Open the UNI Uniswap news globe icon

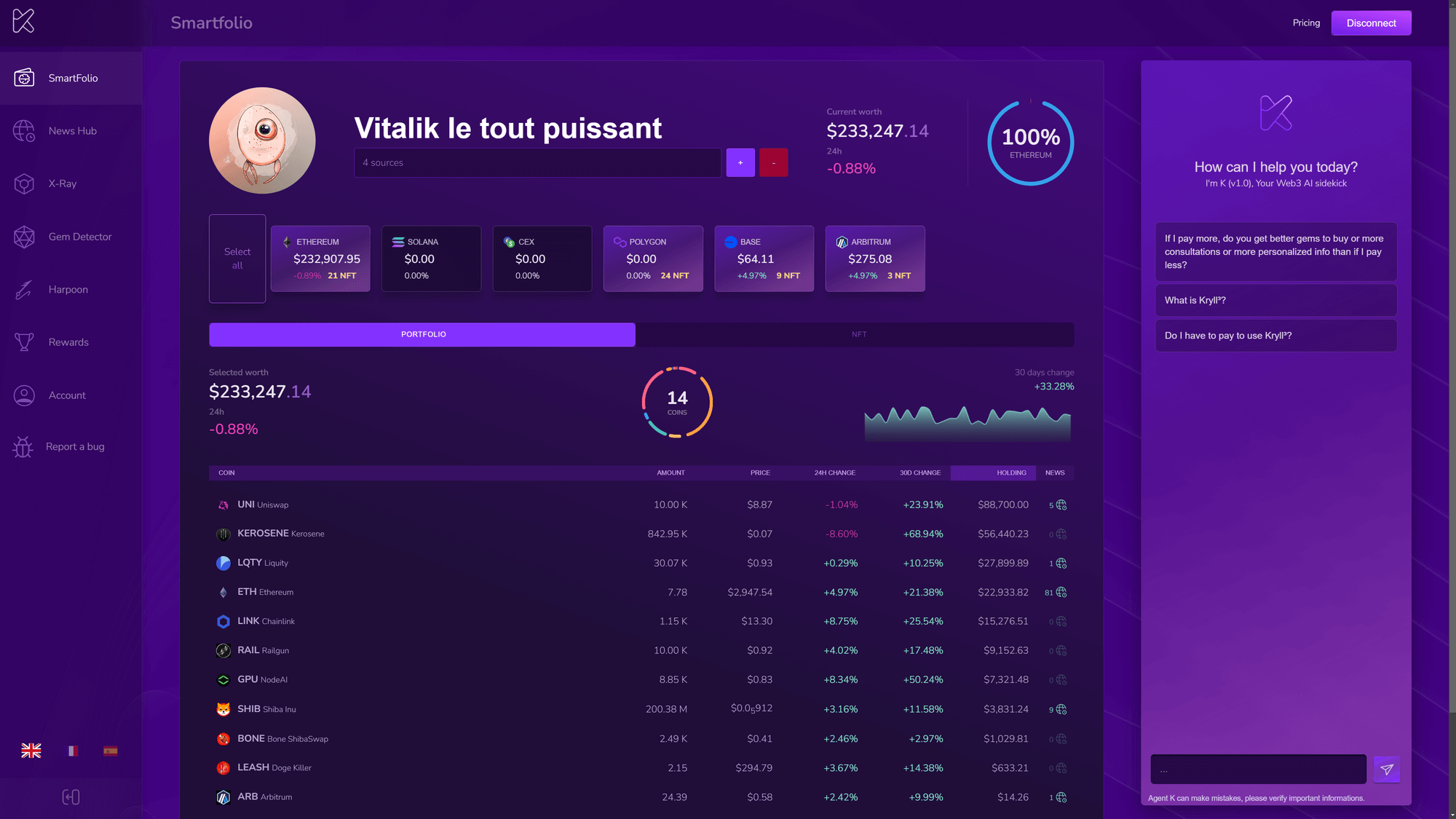1061,505
